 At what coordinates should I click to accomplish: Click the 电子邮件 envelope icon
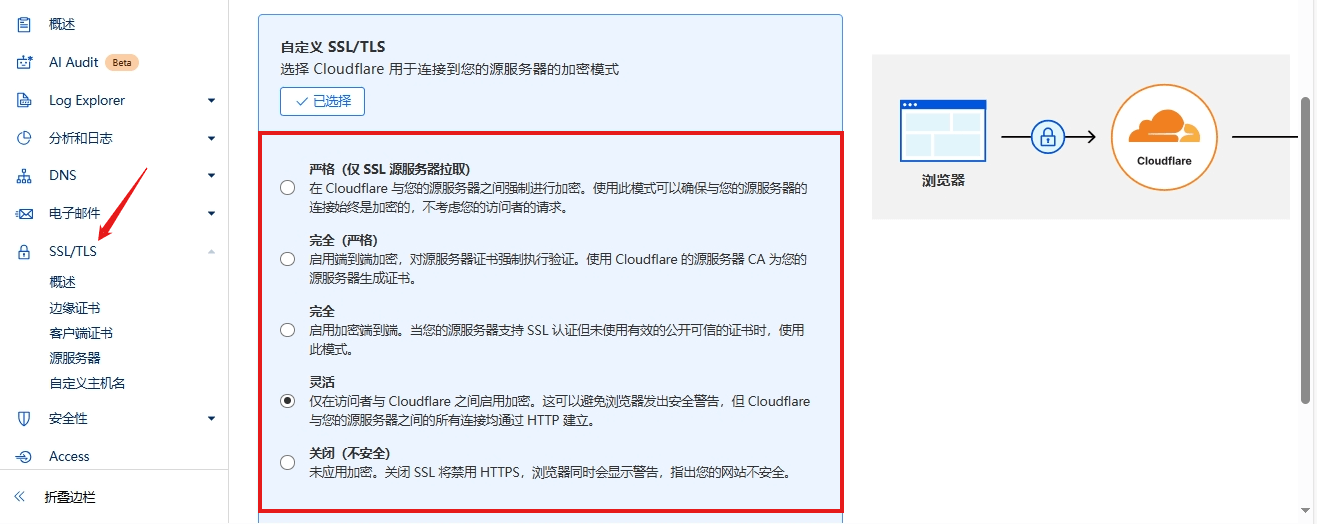[x=25, y=214]
